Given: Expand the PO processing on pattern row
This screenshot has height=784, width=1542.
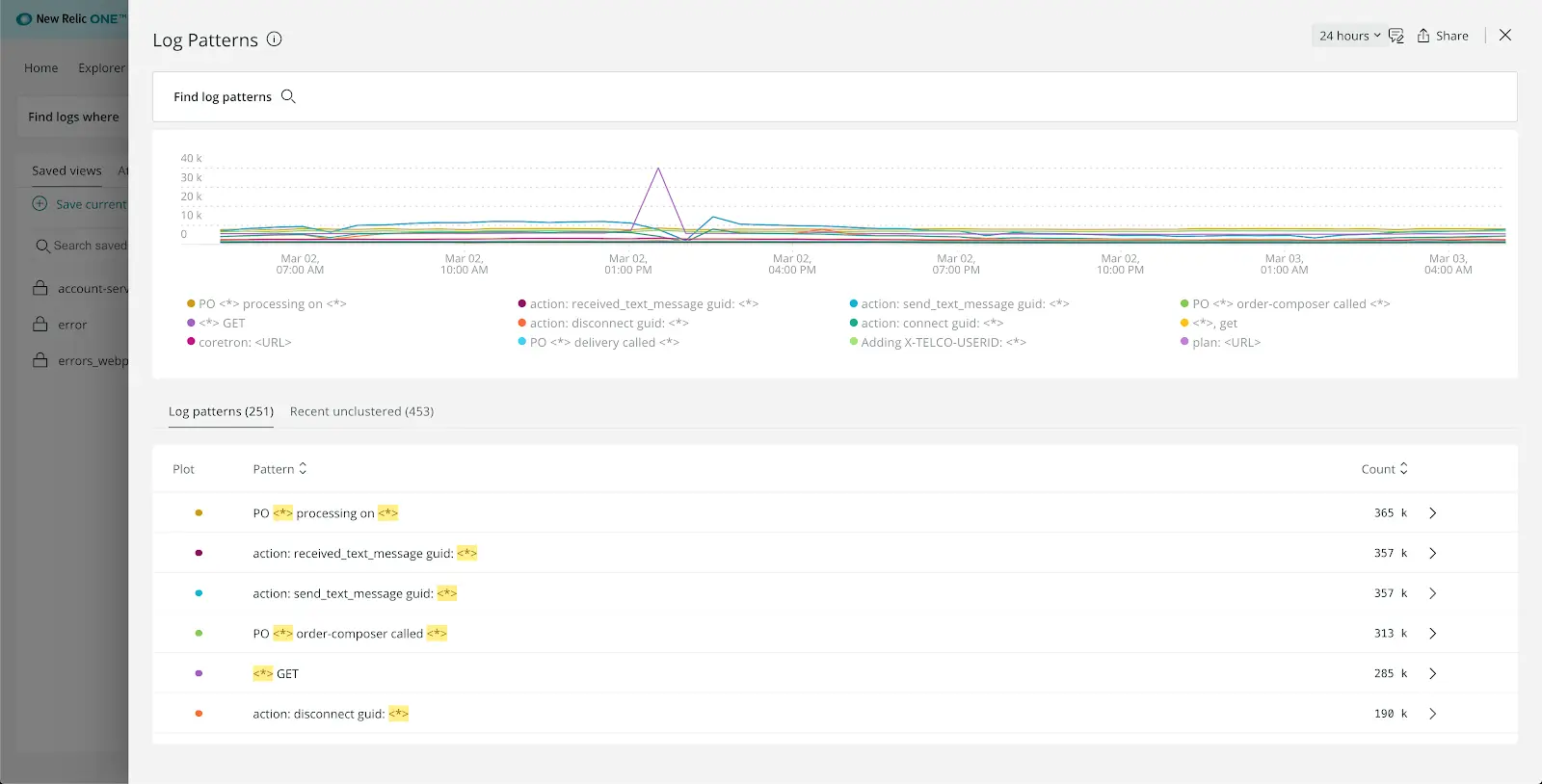Looking at the screenshot, I should click(1432, 513).
